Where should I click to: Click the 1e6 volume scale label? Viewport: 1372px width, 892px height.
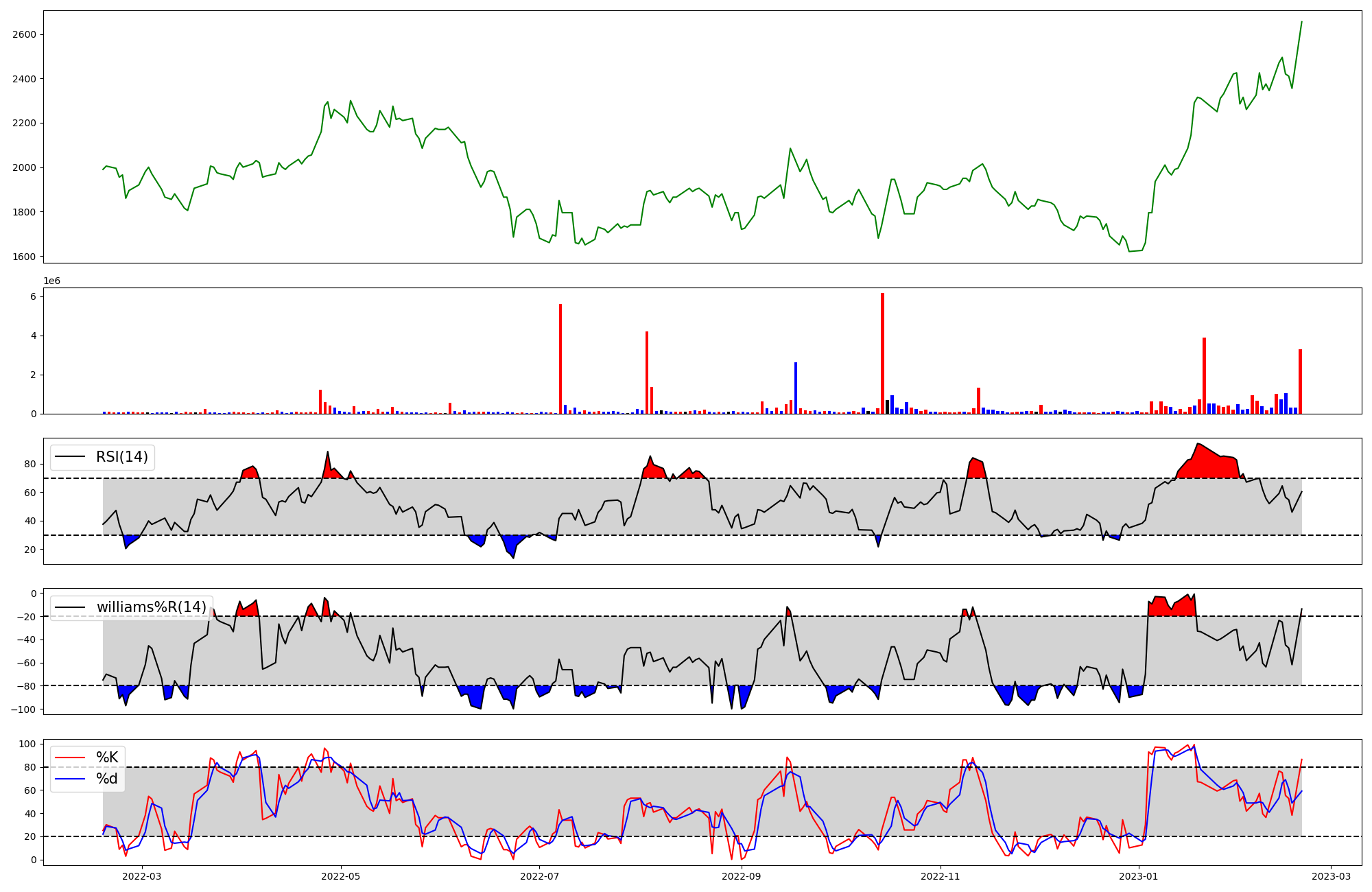[52, 281]
